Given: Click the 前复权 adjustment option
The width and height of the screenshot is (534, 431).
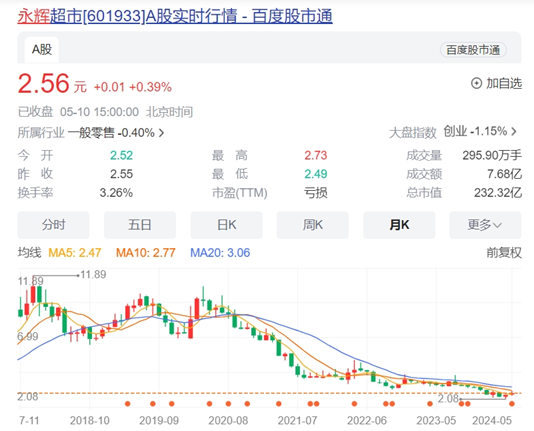Looking at the screenshot, I should coord(504,253).
